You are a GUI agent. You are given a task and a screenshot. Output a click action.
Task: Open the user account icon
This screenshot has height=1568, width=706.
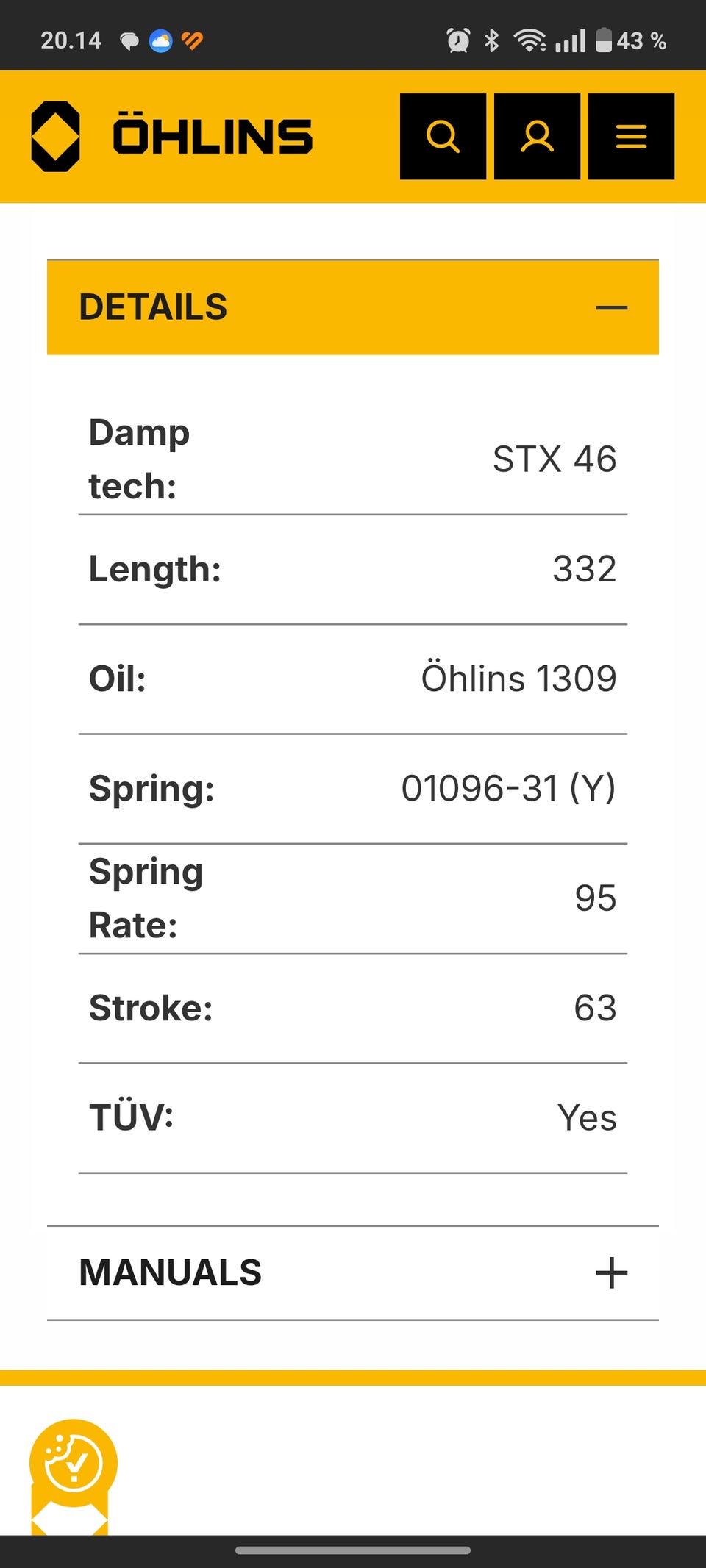pos(537,136)
